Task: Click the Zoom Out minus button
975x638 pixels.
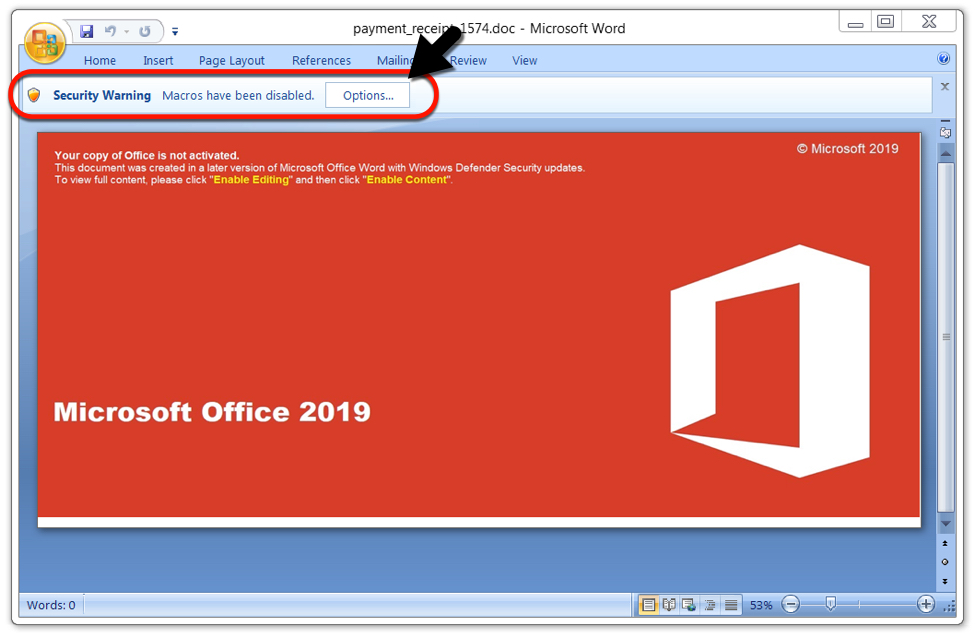Action: [x=790, y=604]
